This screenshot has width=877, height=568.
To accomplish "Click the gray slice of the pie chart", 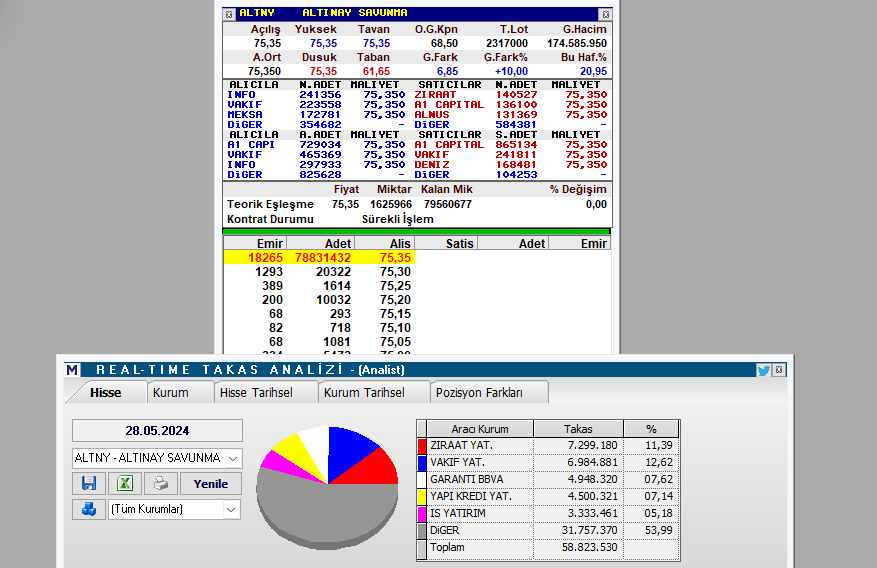I will click(x=327, y=512).
